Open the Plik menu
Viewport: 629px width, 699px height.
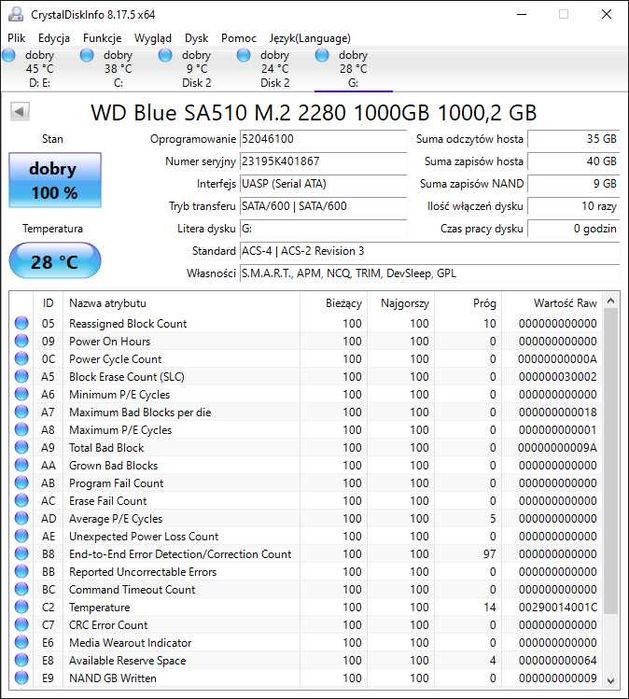(16, 38)
